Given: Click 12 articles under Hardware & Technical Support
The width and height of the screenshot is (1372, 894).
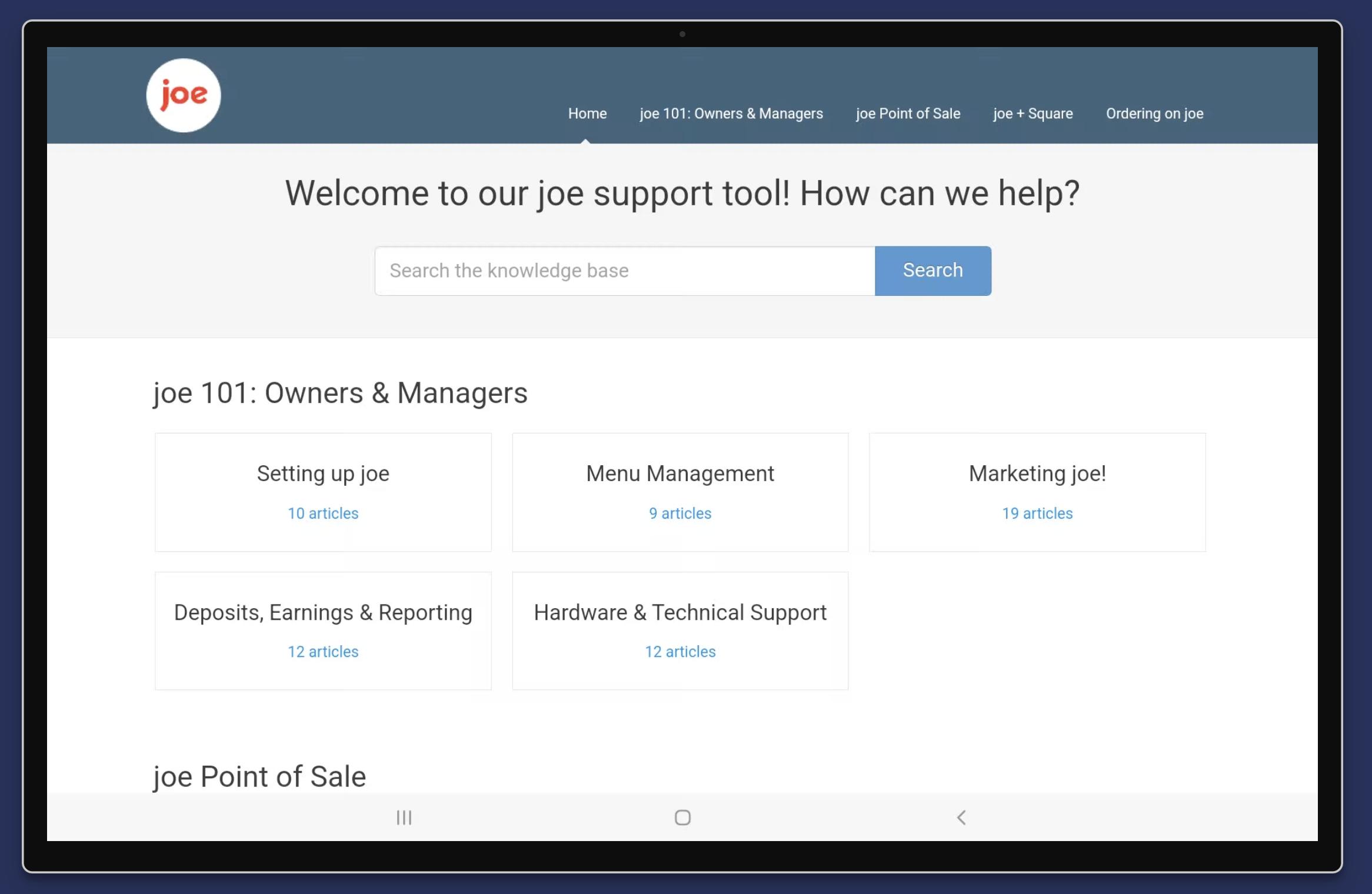Looking at the screenshot, I should pyautogui.click(x=680, y=652).
